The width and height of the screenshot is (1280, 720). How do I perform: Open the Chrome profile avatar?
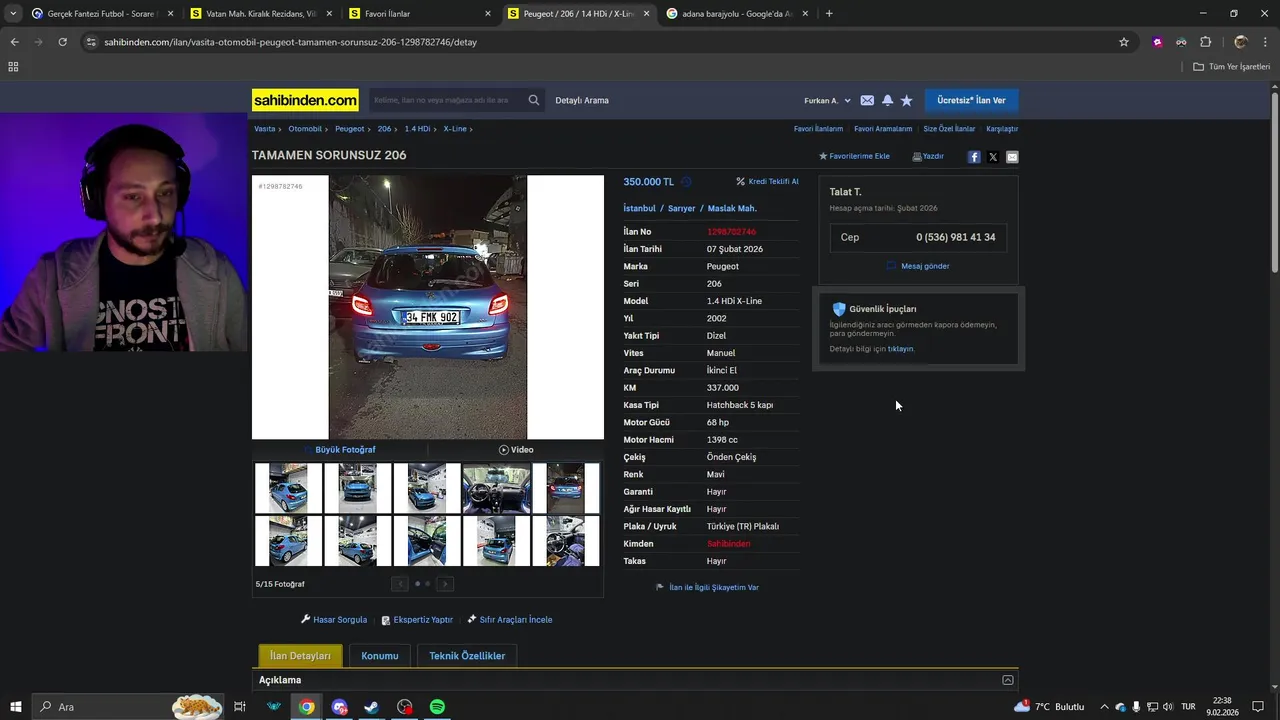pyautogui.click(x=1241, y=42)
